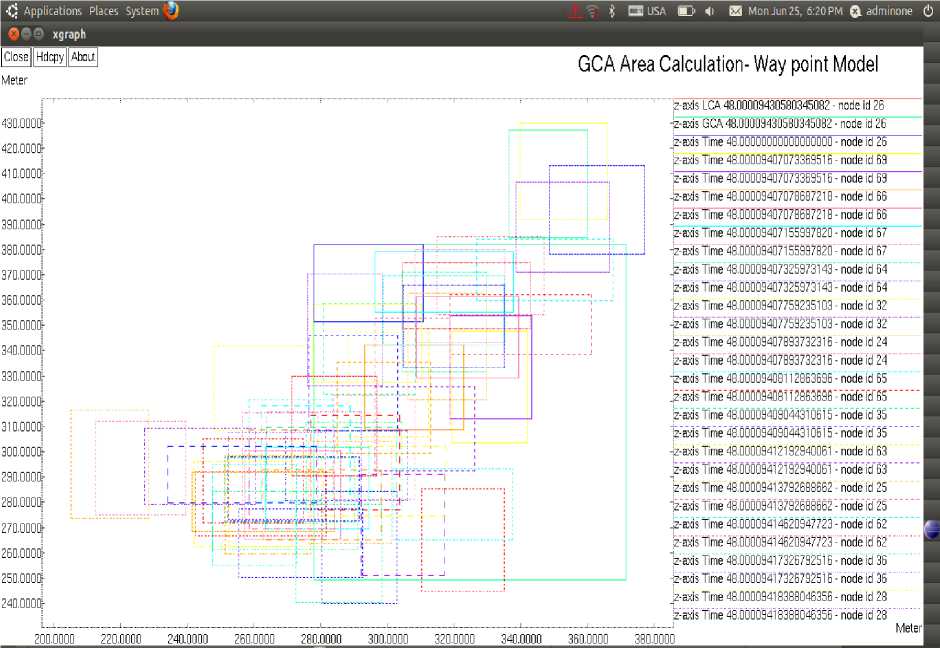
Task: Open the Places menu
Action: coord(103,11)
